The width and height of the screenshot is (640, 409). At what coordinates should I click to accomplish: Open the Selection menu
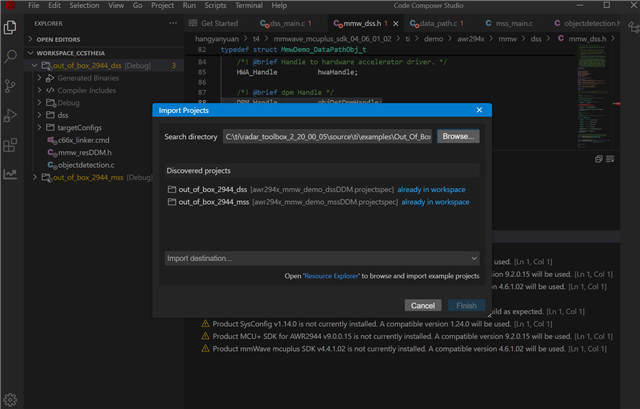point(84,5)
